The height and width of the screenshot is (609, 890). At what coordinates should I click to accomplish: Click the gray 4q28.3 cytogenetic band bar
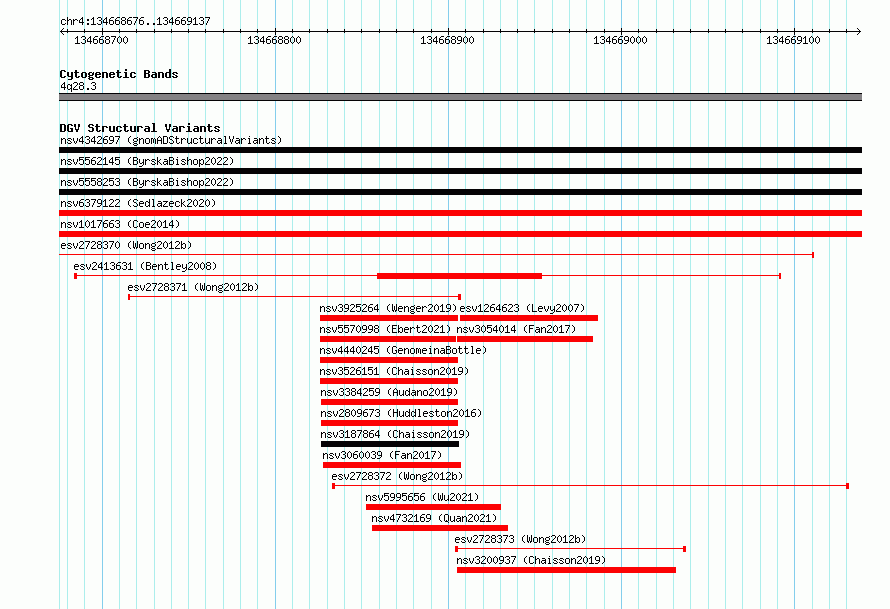point(460,97)
